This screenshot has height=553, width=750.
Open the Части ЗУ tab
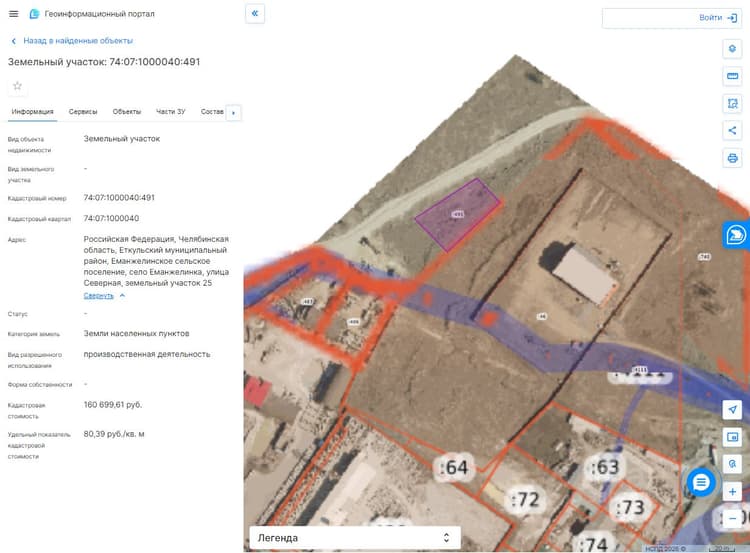coord(171,111)
